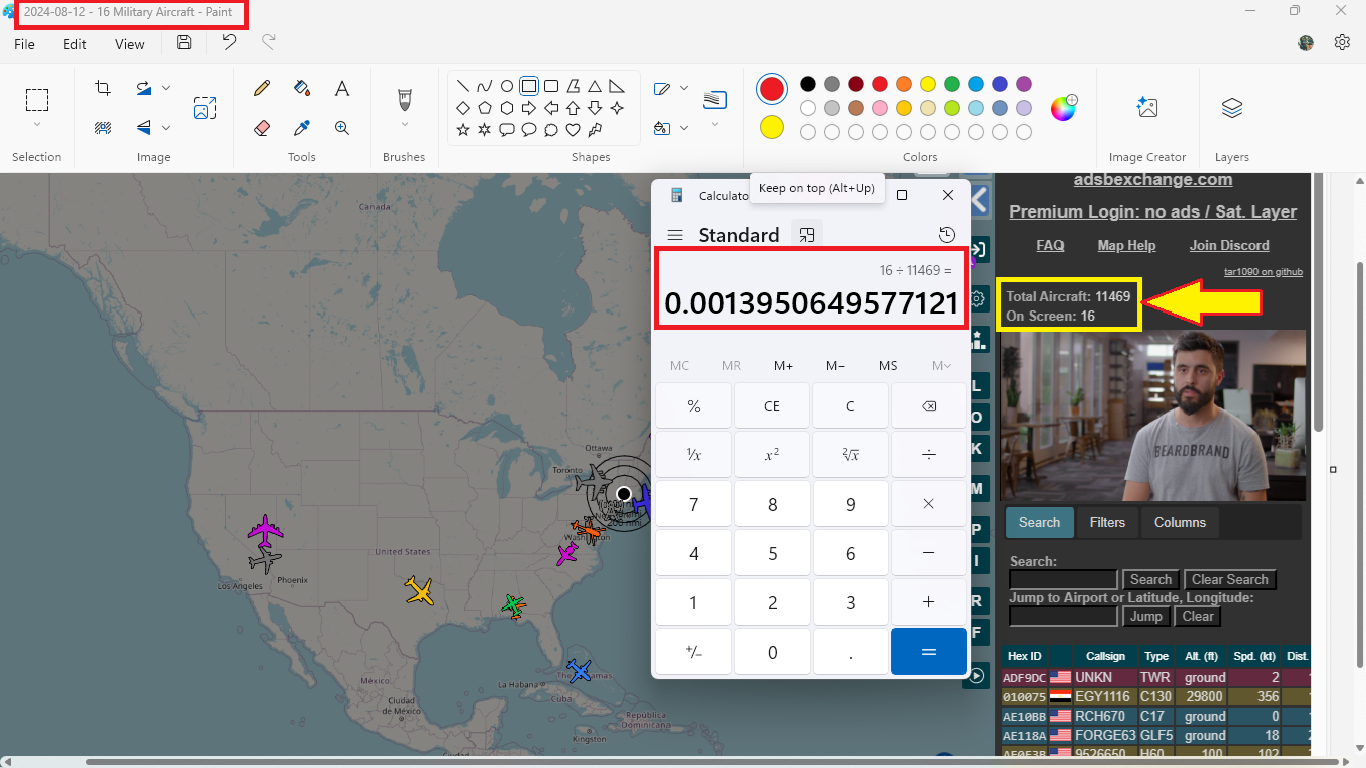Screen dimensions: 1366x768
Task: Select the Pencil tool
Action: tap(262, 88)
